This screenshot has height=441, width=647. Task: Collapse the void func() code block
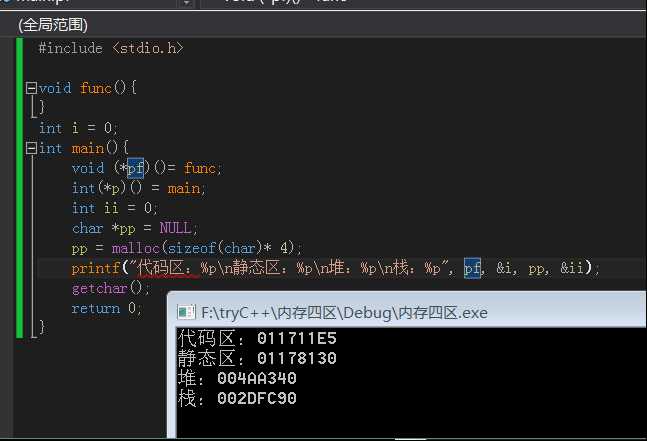(31, 88)
